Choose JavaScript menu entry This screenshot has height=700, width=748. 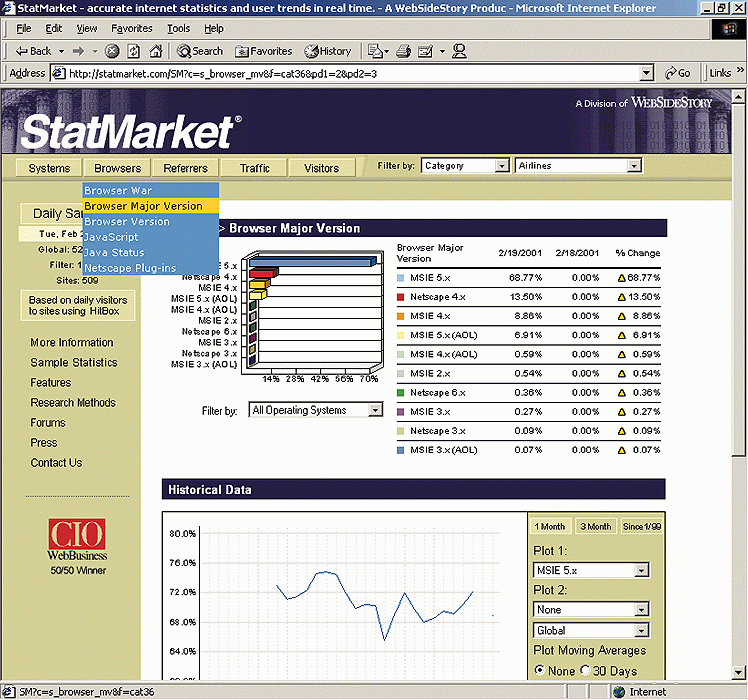[151, 237]
